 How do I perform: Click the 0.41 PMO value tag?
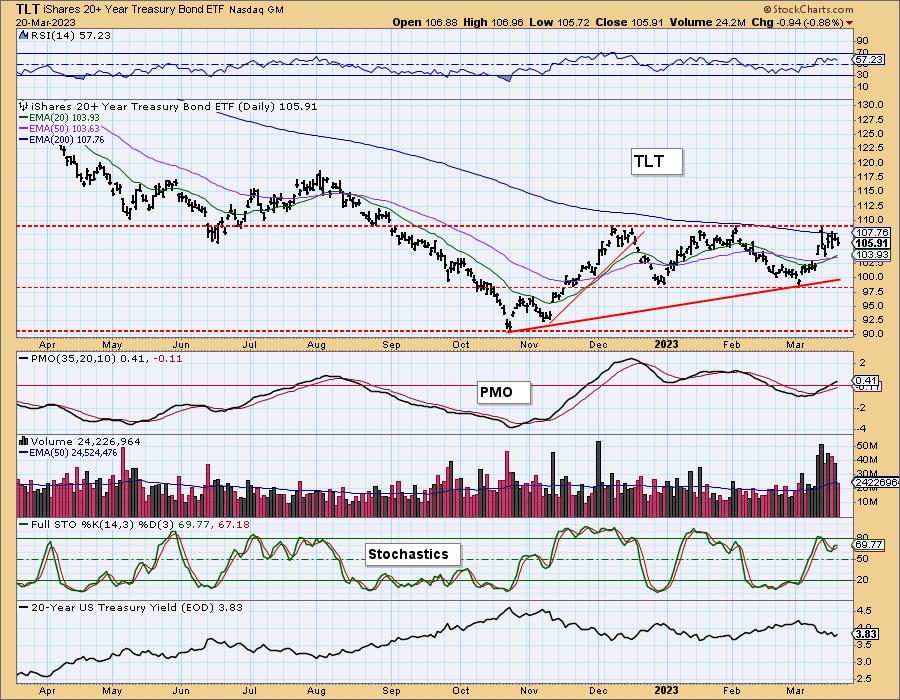(x=866, y=380)
